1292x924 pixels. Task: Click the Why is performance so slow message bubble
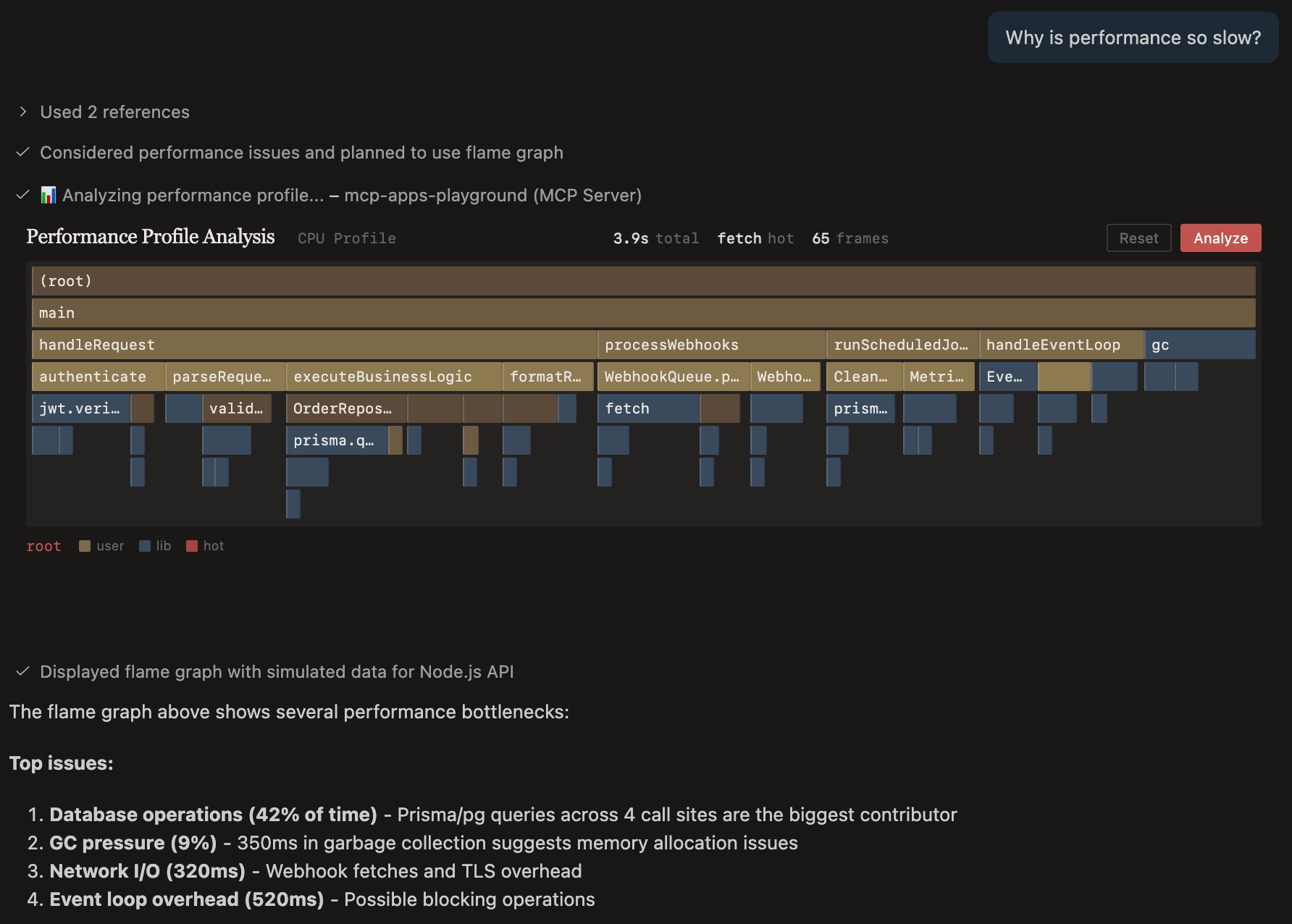tap(1132, 37)
